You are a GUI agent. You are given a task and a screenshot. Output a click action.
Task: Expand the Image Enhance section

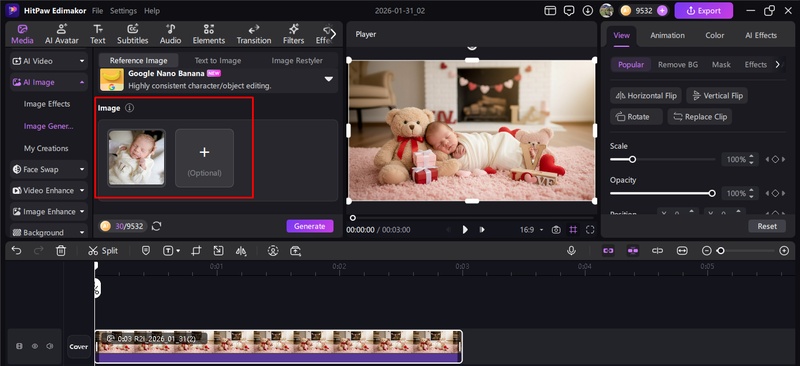pos(48,211)
